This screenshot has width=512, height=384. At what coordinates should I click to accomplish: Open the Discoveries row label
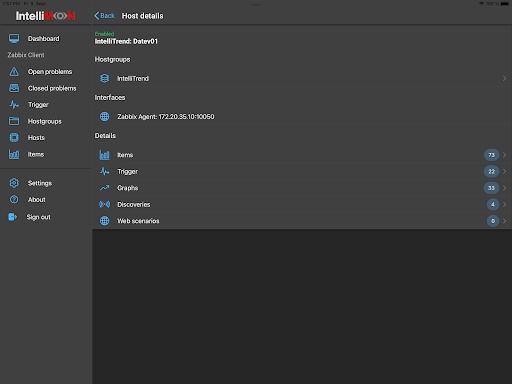coord(133,204)
